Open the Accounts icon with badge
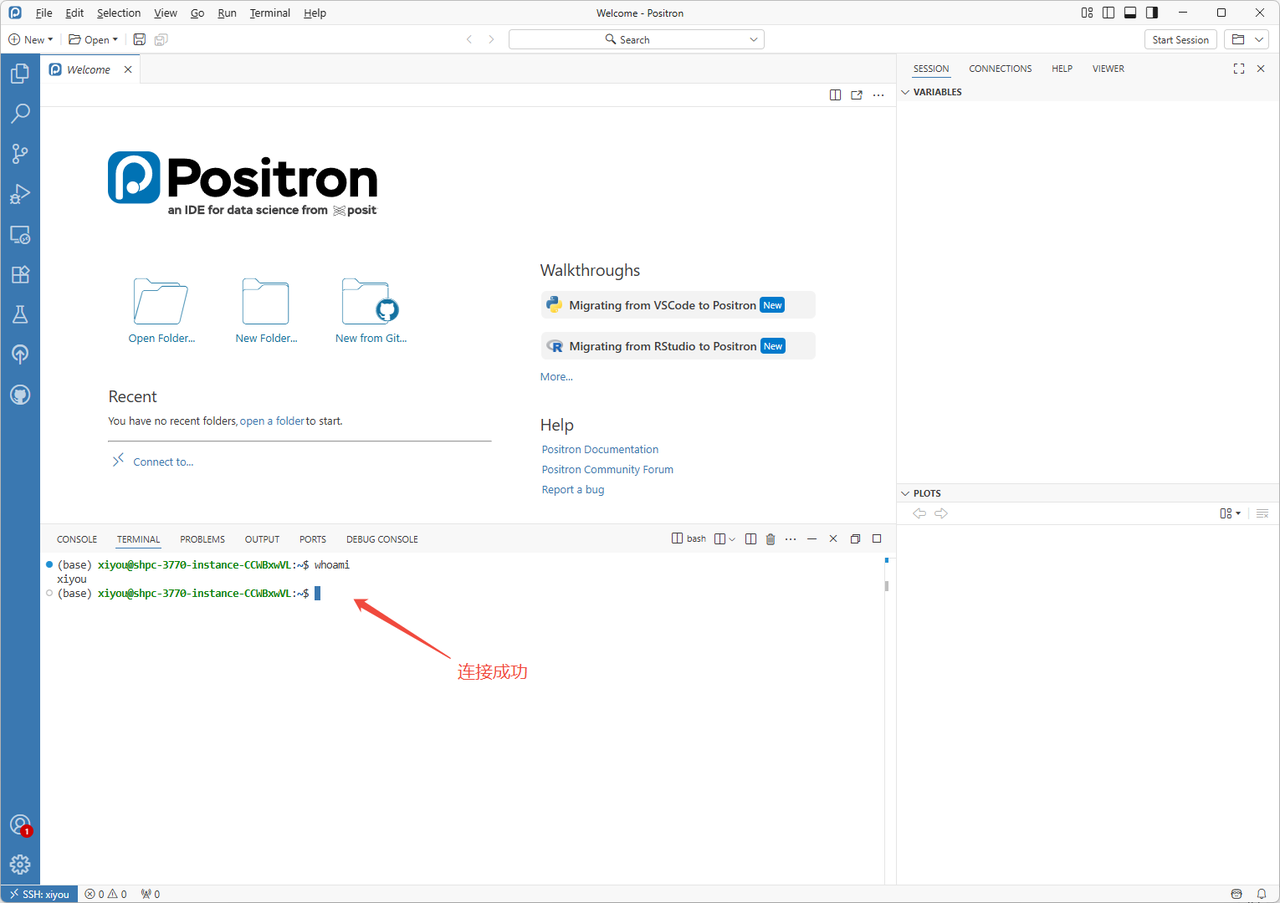1280x903 pixels. [20, 825]
